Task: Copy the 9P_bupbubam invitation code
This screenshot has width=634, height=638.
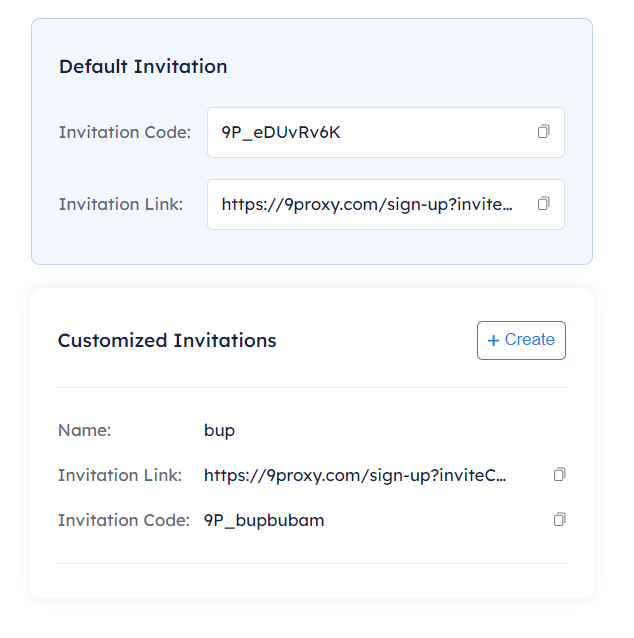Action: coord(560,520)
